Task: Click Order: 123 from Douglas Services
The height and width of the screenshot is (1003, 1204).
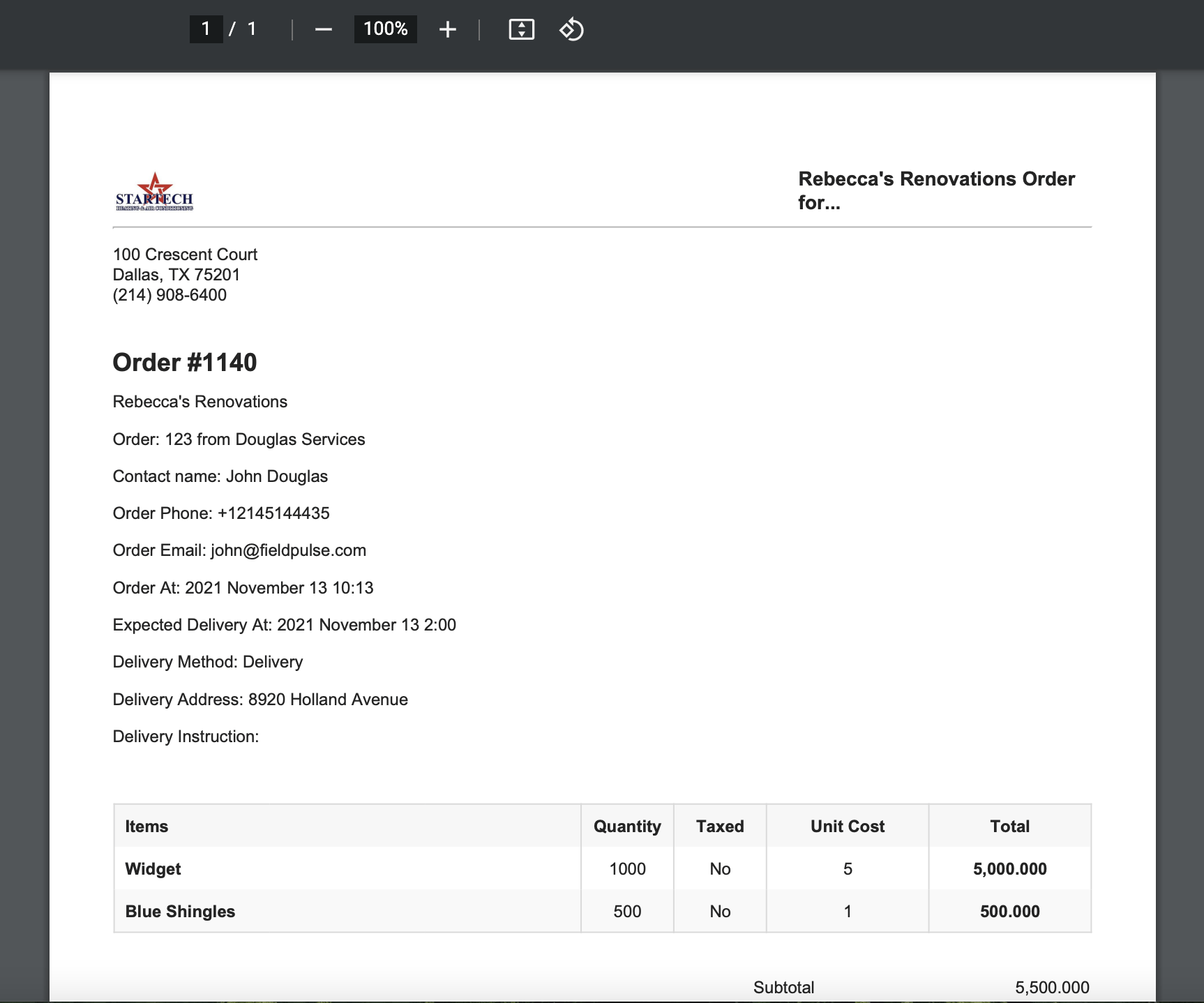Action: (239, 439)
